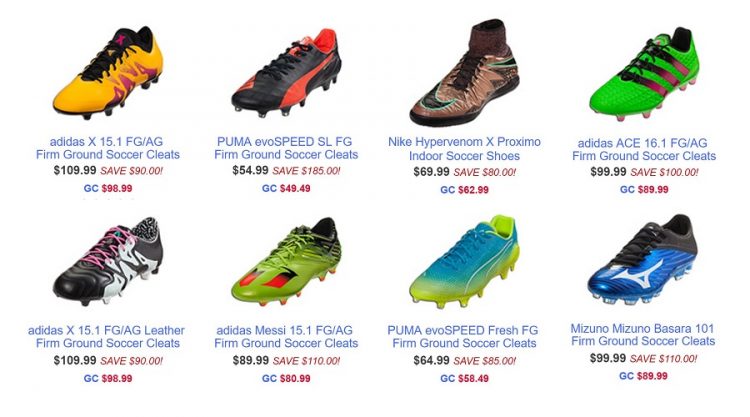Select Nike Hypervenom X Proximo Indoor Soccer Shoes link
Image resolution: width=750 pixels, height=417 pixels.
coord(464,149)
